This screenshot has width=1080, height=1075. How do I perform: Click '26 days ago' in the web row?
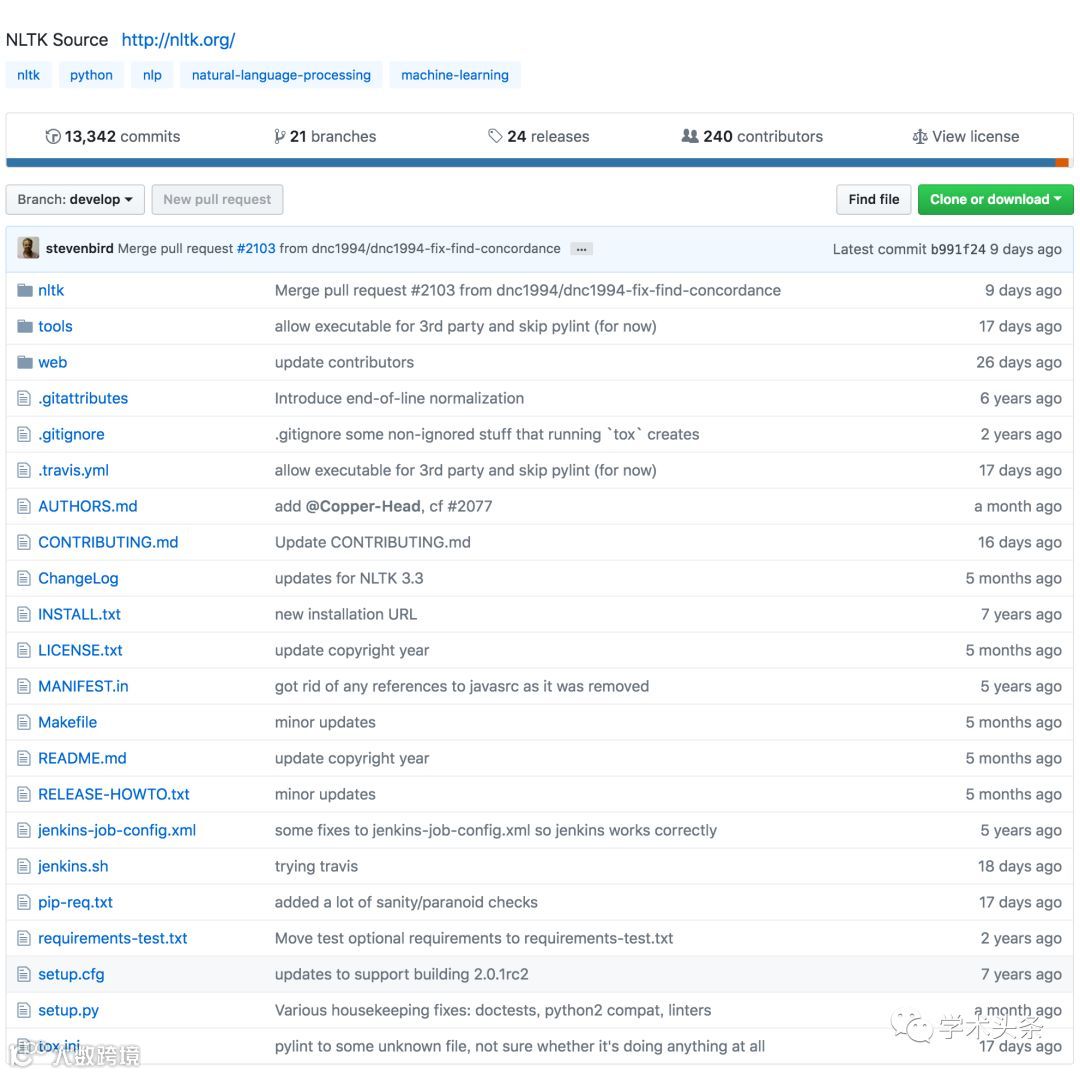[1019, 362]
